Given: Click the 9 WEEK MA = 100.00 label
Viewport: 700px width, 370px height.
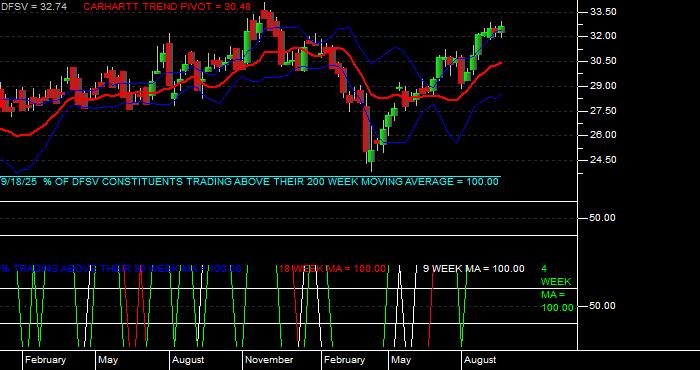Looking at the screenshot, I should (474, 269).
